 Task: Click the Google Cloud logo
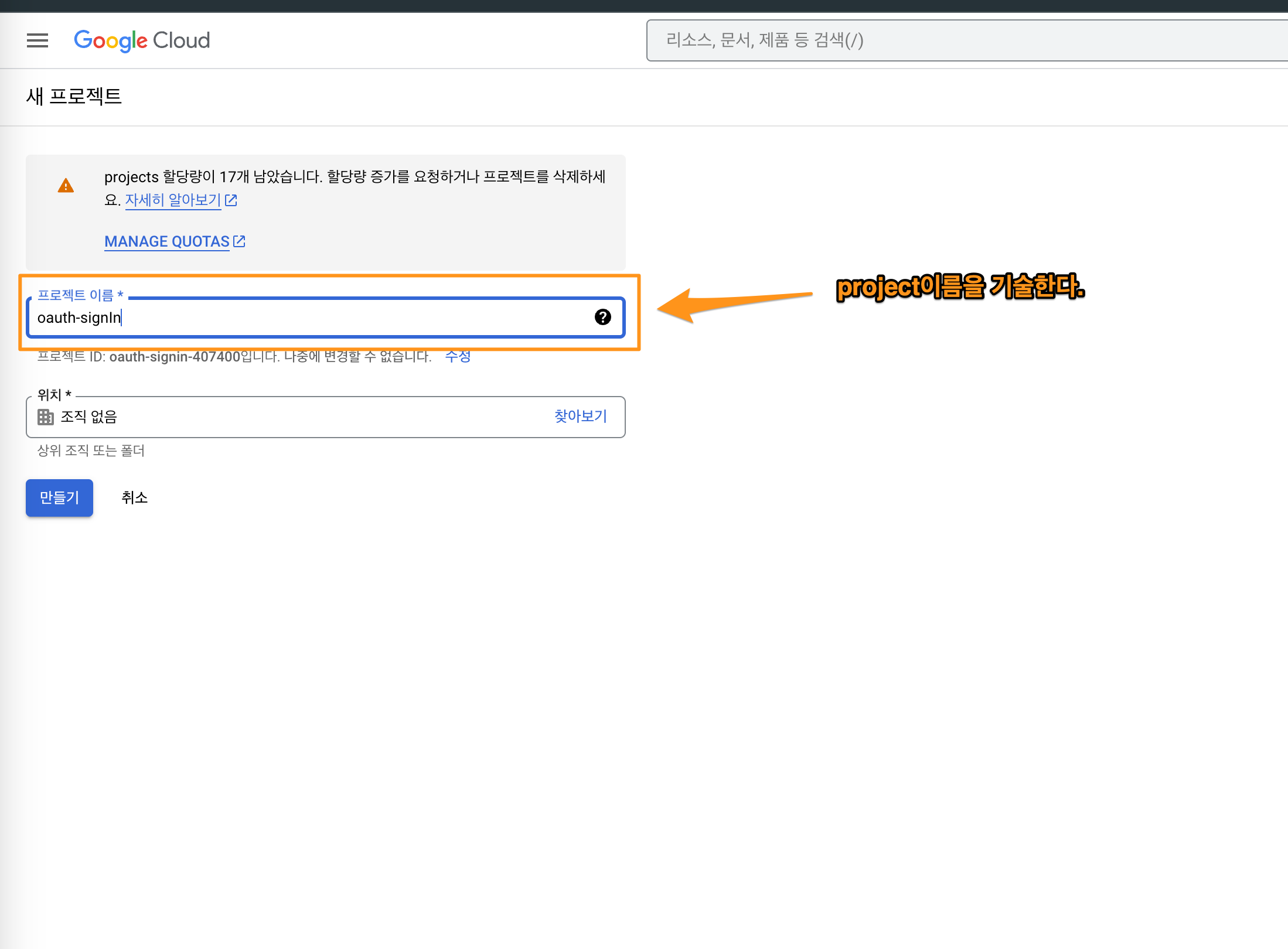[x=142, y=40]
